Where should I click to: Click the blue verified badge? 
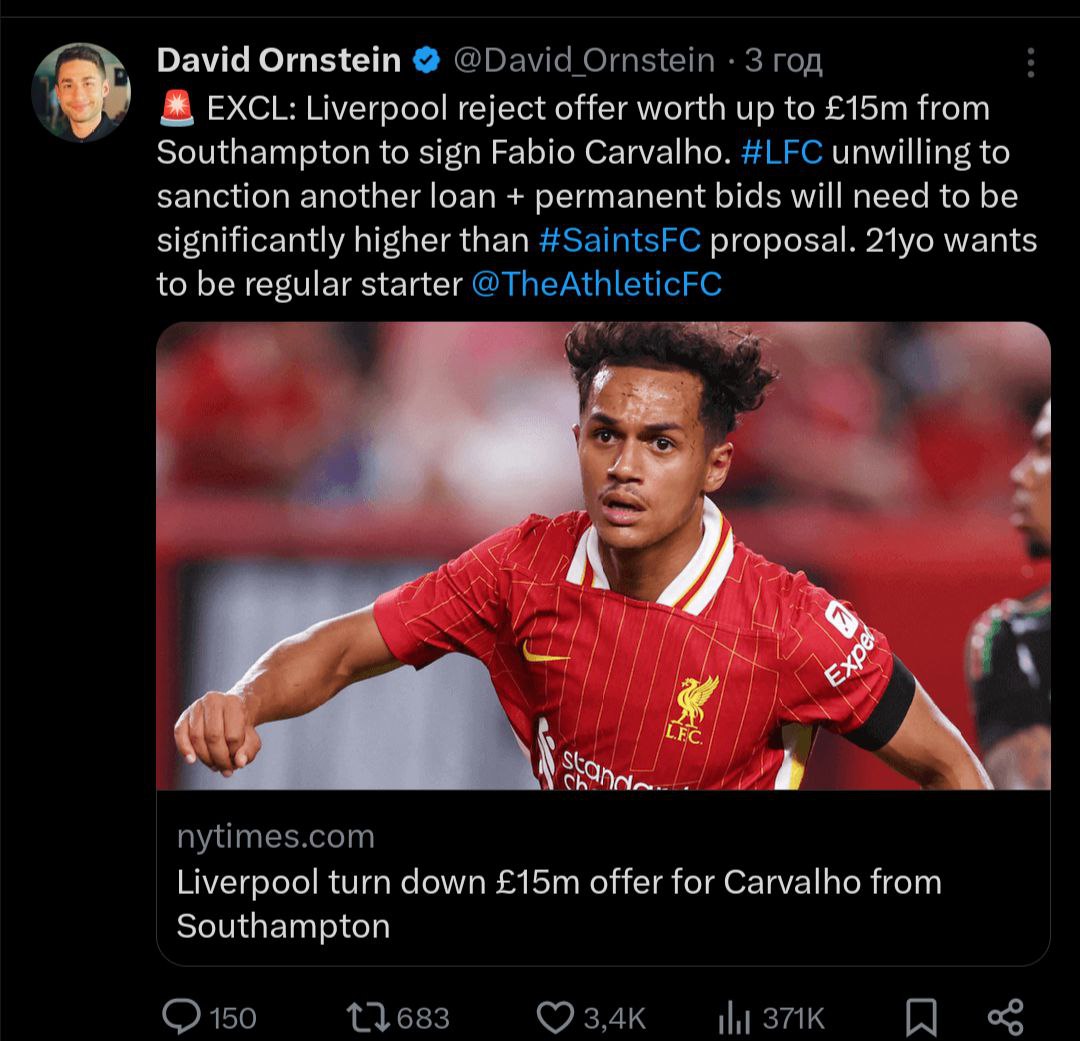point(426,61)
